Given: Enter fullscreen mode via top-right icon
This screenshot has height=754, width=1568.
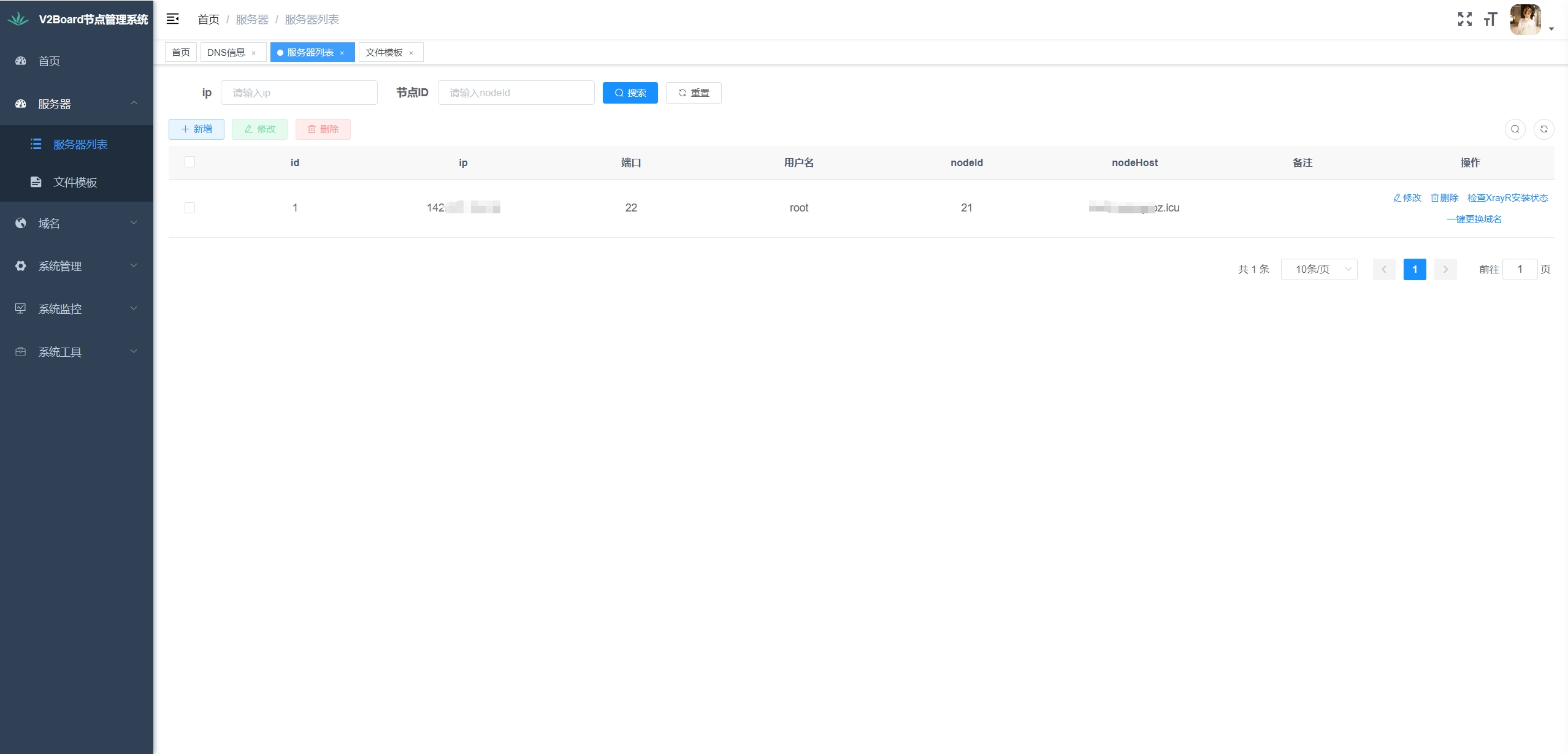Looking at the screenshot, I should pyautogui.click(x=1464, y=19).
